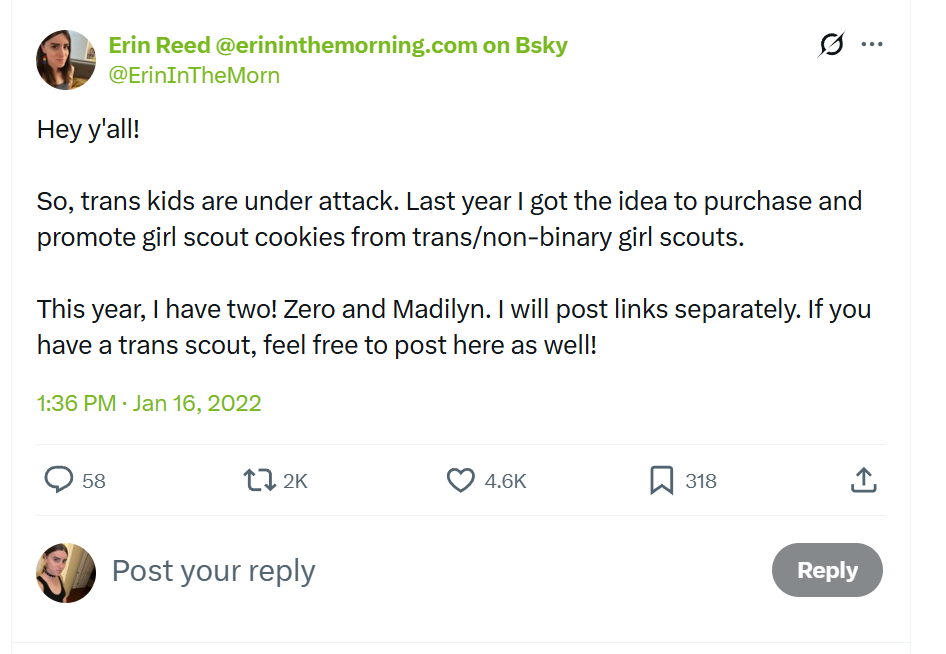View the 58 replies count
The width and height of the screenshot is (946, 654).
[x=94, y=481]
